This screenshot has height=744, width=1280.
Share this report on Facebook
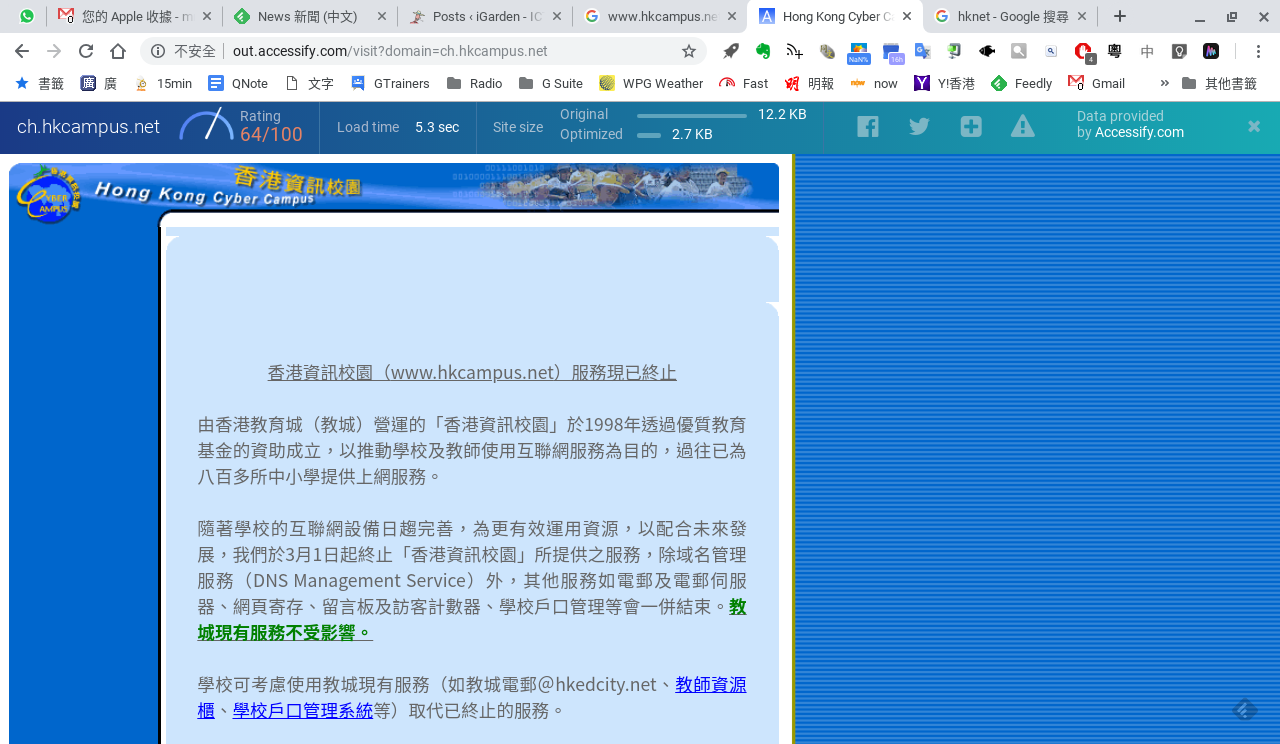click(x=868, y=126)
